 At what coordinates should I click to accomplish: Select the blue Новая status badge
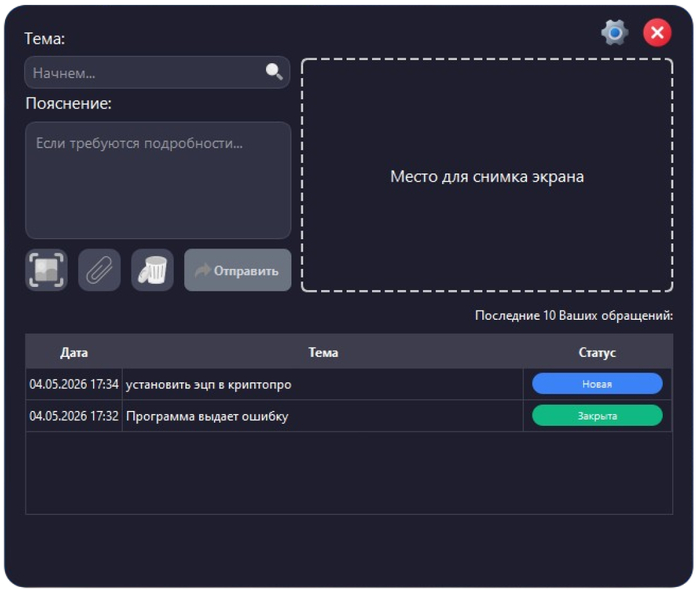coord(597,384)
